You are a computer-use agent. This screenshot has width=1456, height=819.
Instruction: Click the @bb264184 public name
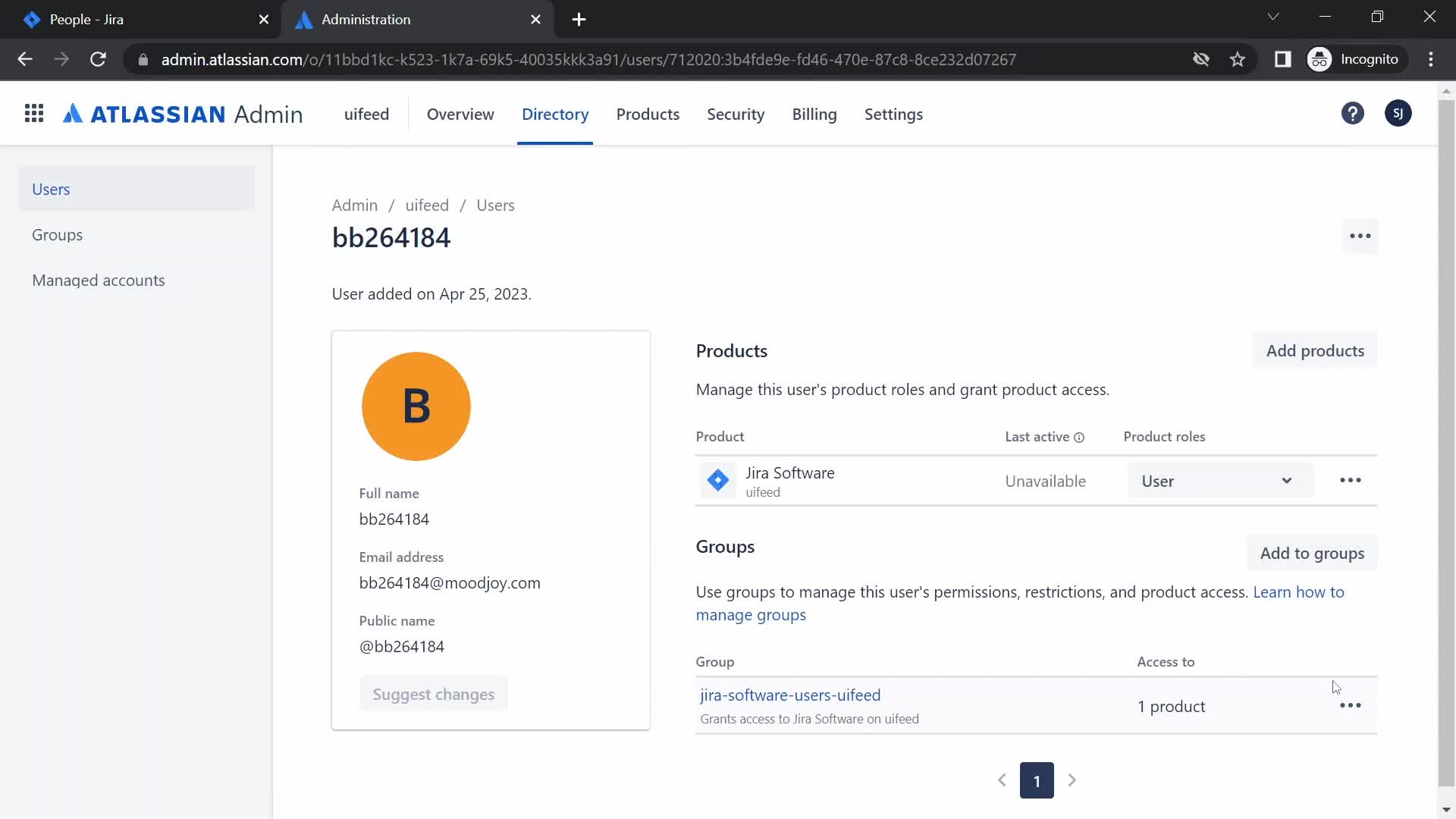402,647
